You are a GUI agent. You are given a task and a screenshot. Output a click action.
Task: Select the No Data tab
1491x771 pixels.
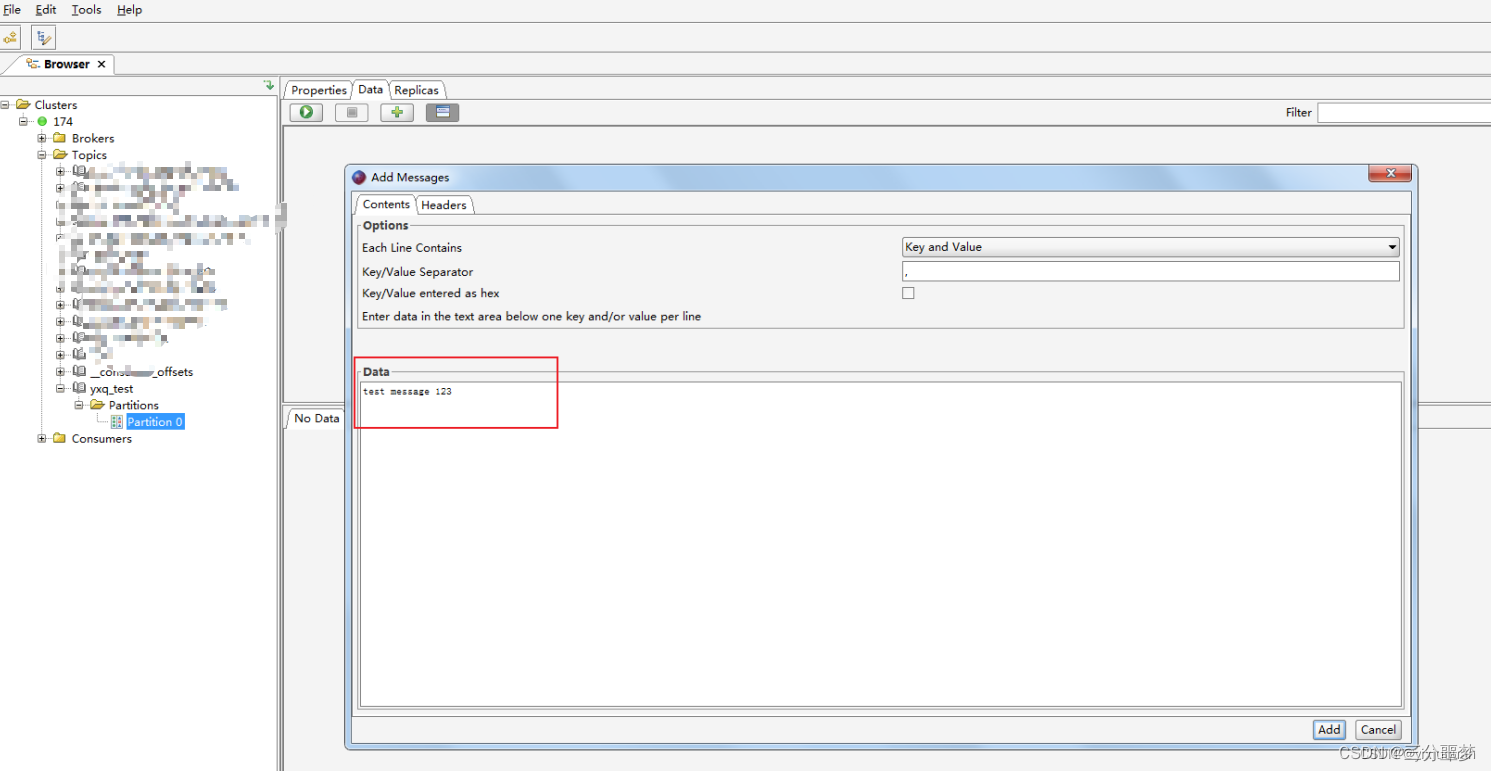317,418
